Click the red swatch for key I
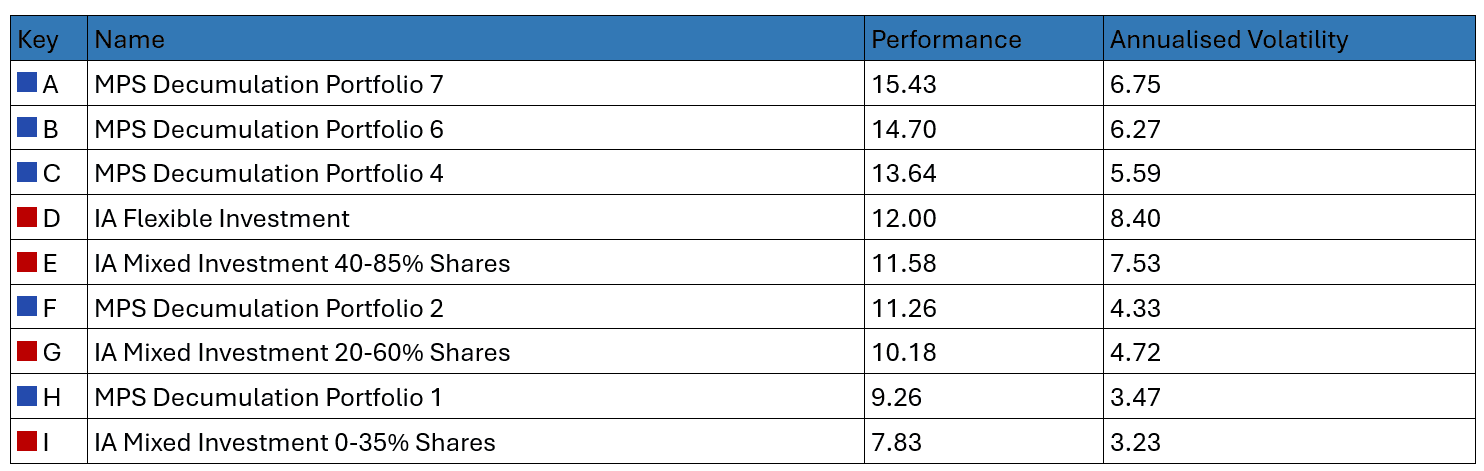This screenshot has width=1484, height=471. point(27,440)
